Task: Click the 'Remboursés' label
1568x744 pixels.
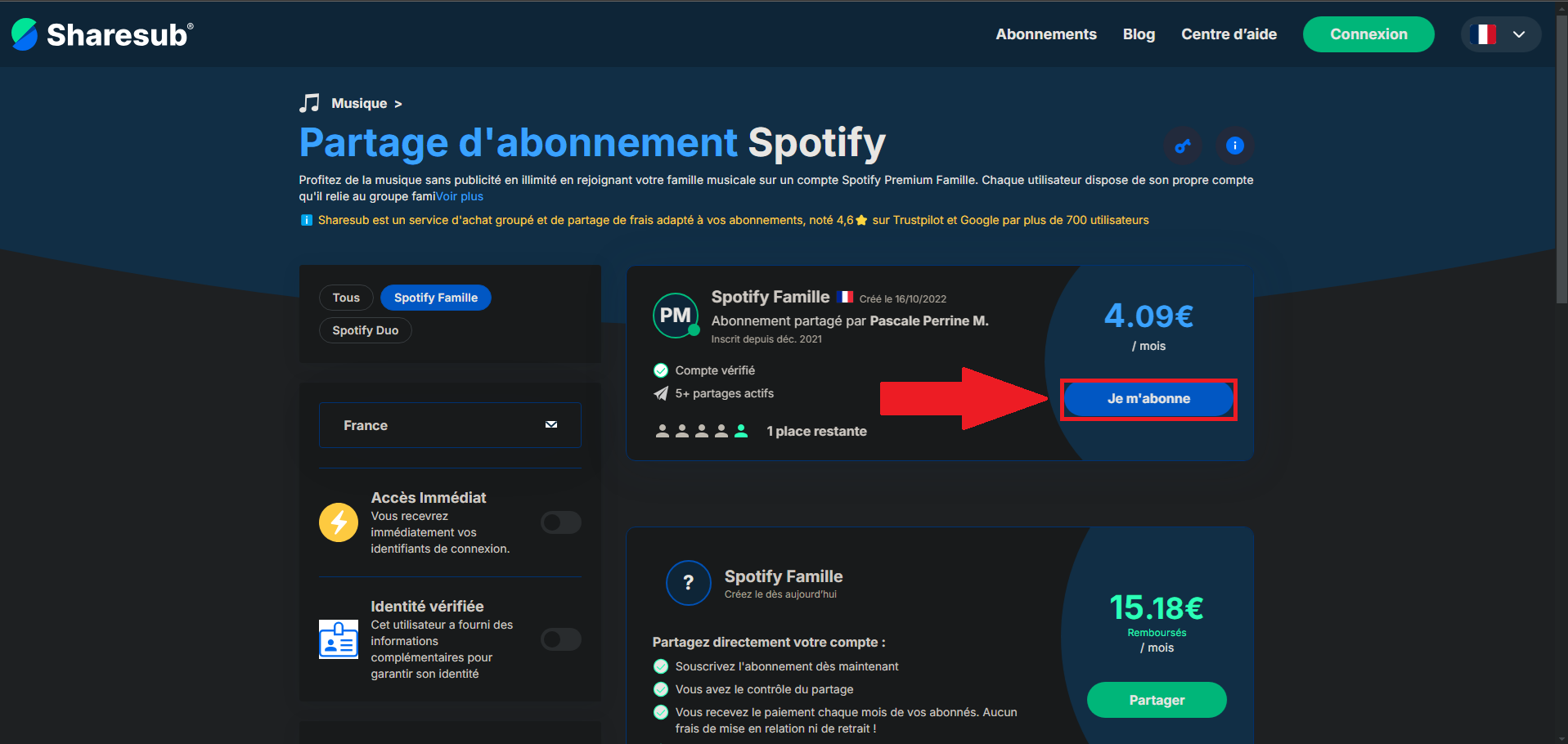Action: [x=1157, y=633]
